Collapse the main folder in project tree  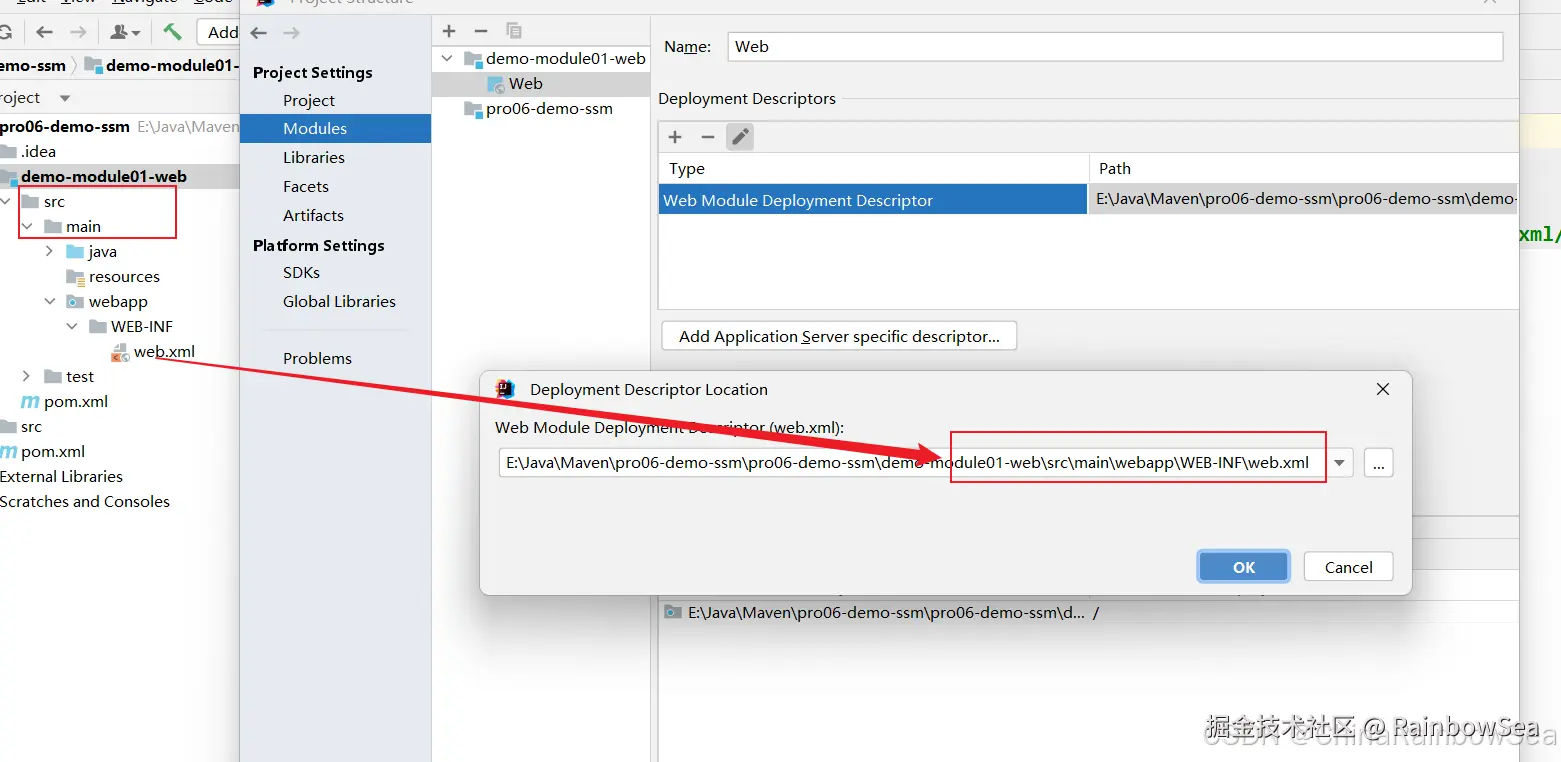[x=27, y=227]
